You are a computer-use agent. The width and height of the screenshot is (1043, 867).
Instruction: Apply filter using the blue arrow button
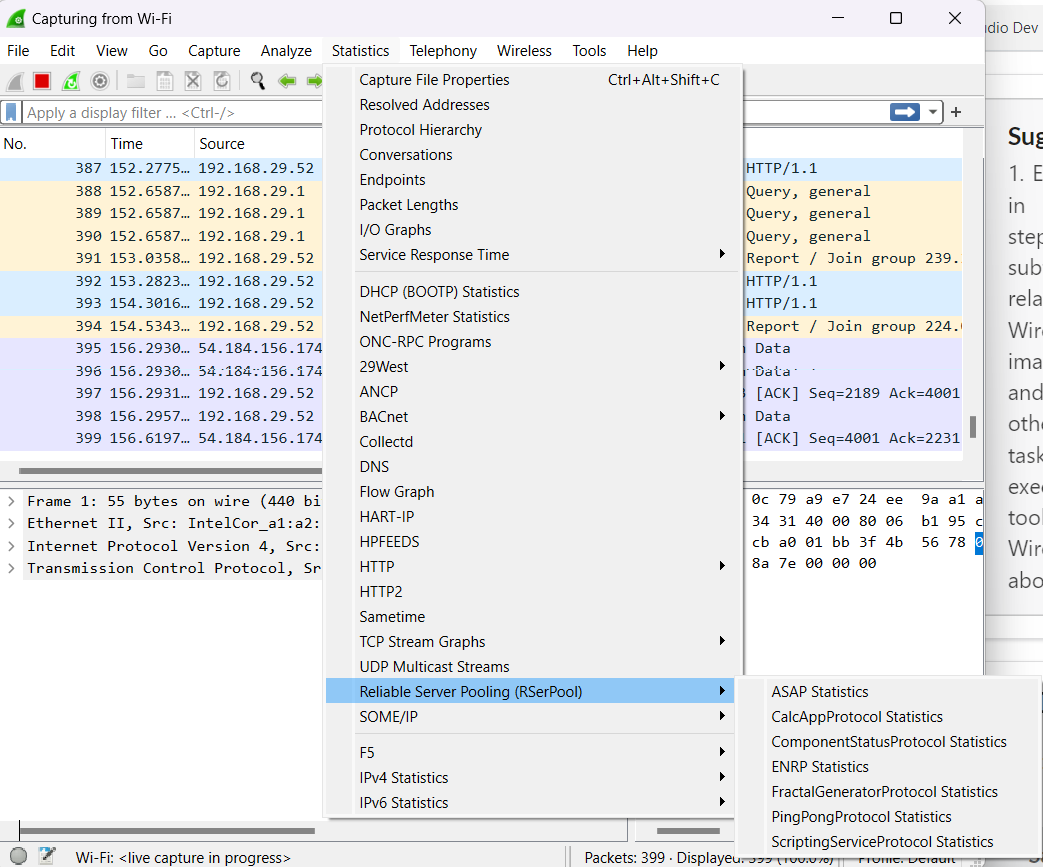coord(905,112)
